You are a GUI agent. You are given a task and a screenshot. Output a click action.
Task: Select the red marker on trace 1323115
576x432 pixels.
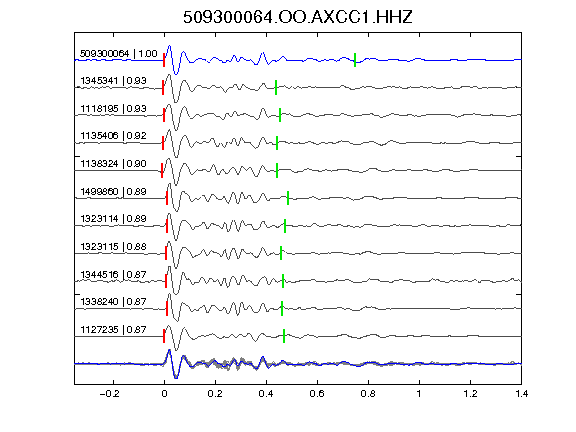tap(166, 253)
